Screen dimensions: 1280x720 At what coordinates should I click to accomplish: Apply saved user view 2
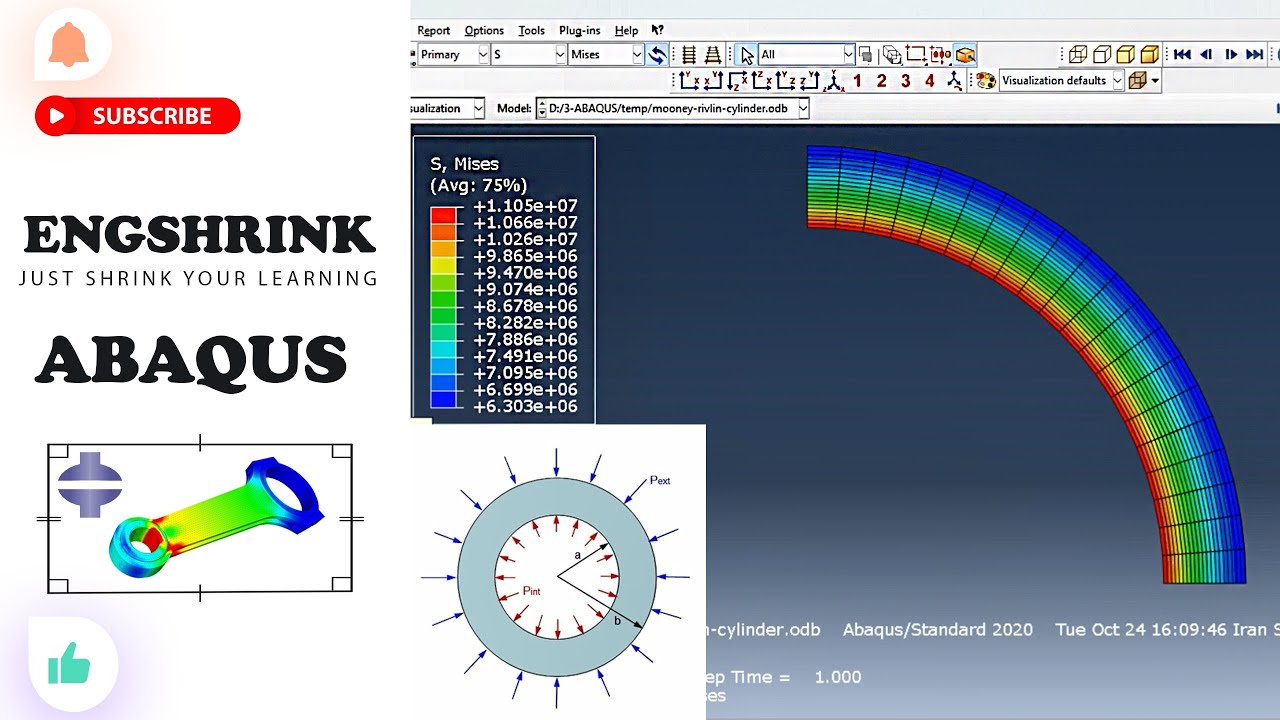point(881,80)
